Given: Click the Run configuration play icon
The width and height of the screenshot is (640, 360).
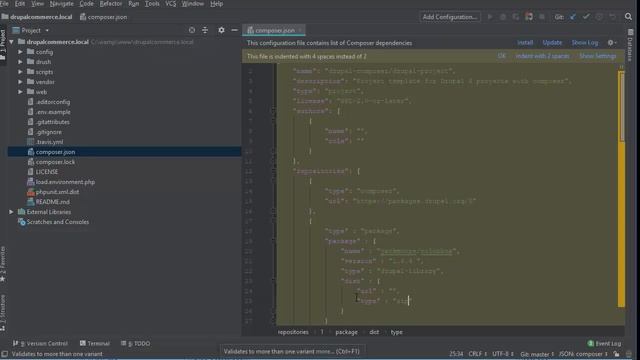Looking at the screenshot, I should pyautogui.click(x=490, y=17).
